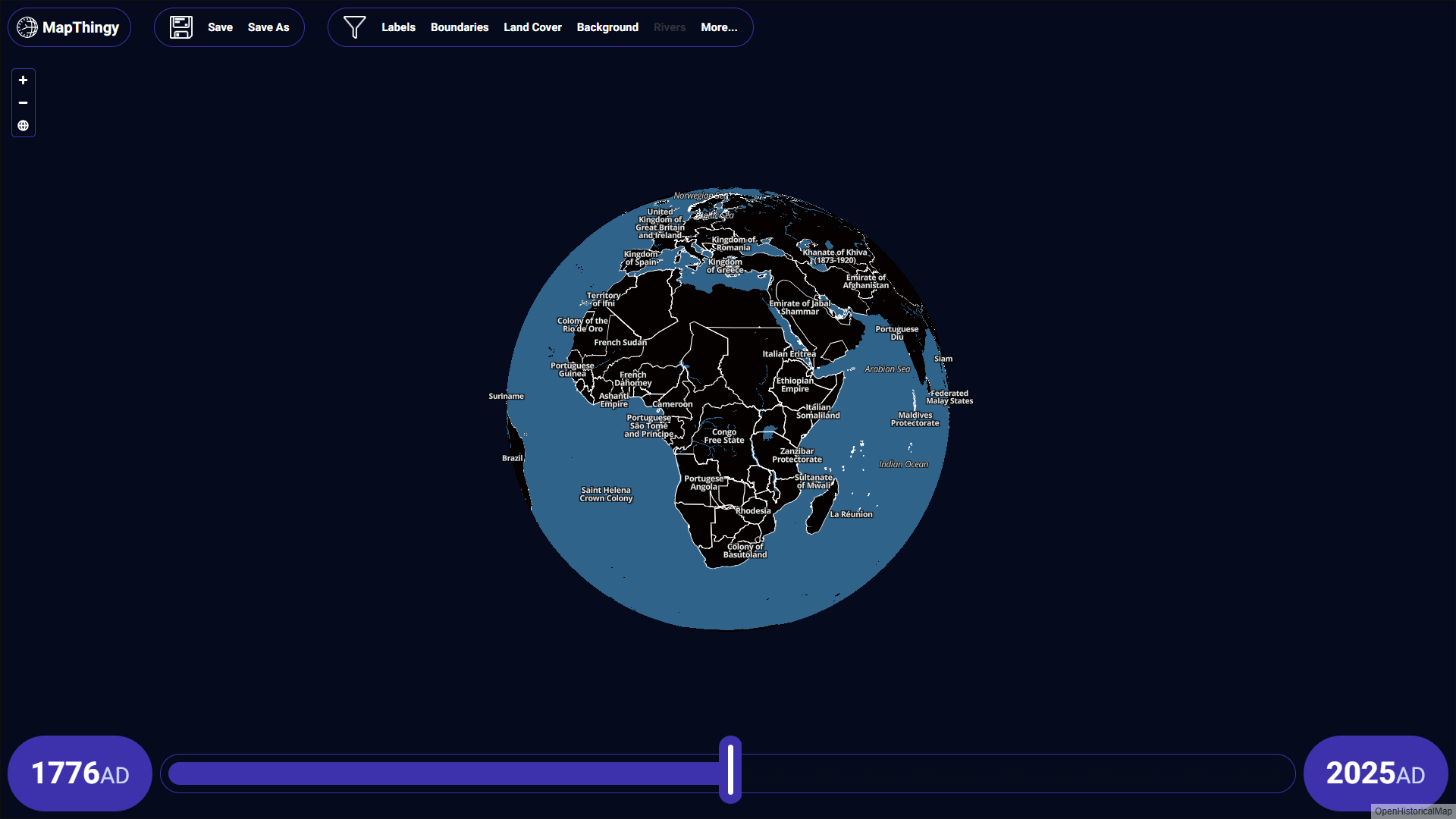1456x819 pixels.
Task: Zoom out with the minus button
Action: pos(24,103)
